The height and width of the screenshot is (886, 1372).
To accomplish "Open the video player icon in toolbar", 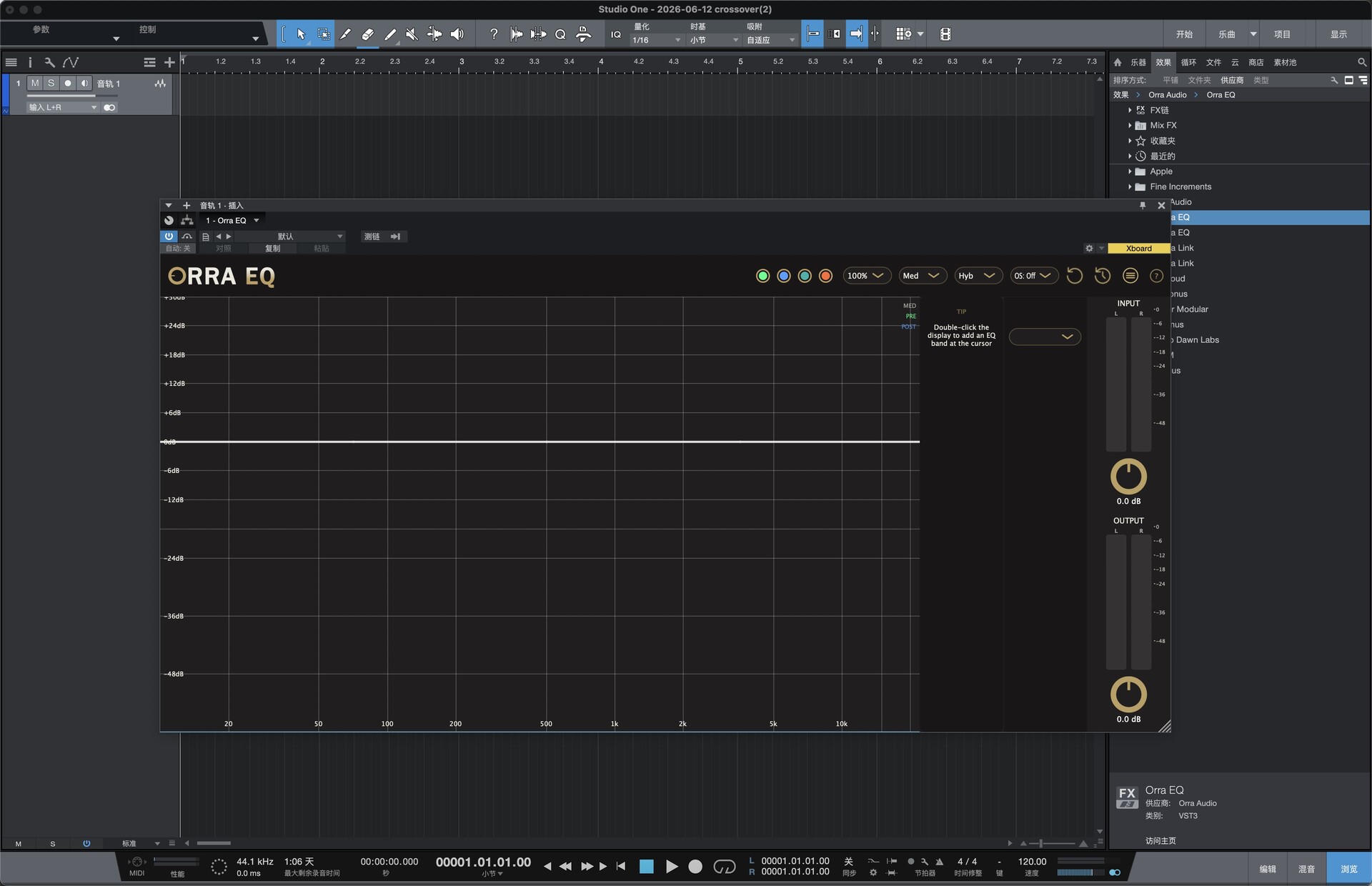I will click(x=945, y=34).
